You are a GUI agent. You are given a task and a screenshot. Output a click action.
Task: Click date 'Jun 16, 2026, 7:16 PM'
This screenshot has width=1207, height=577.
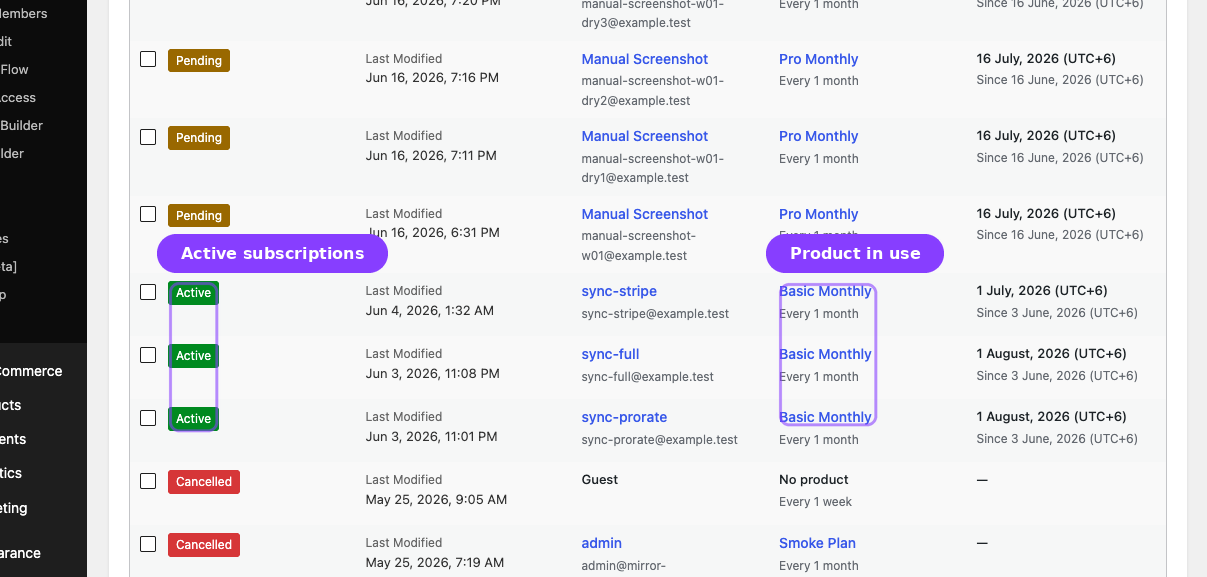pyautogui.click(x=432, y=78)
